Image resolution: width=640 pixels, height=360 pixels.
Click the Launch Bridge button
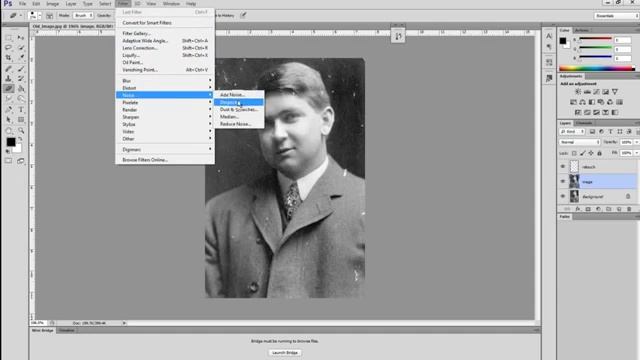point(285,353)
